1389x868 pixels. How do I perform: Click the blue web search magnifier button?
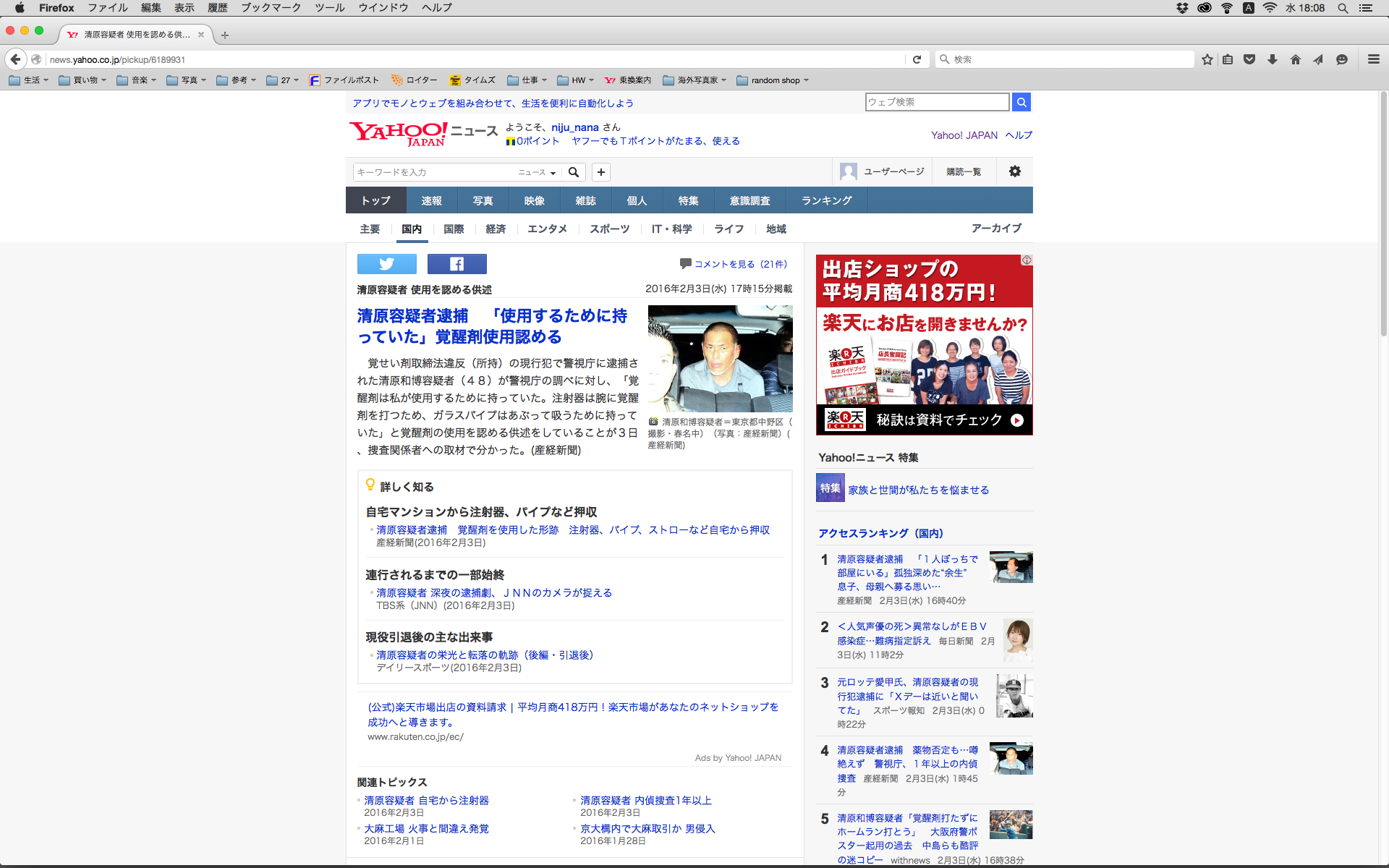point(1021,102)
